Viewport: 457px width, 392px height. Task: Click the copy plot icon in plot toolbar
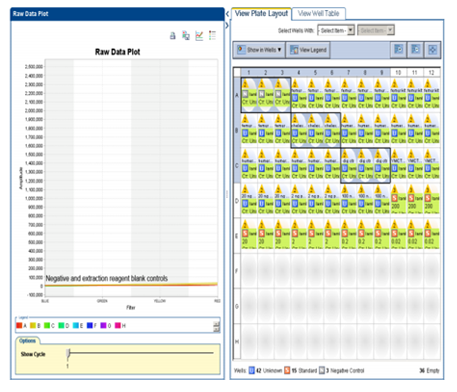tap(186, 35)
